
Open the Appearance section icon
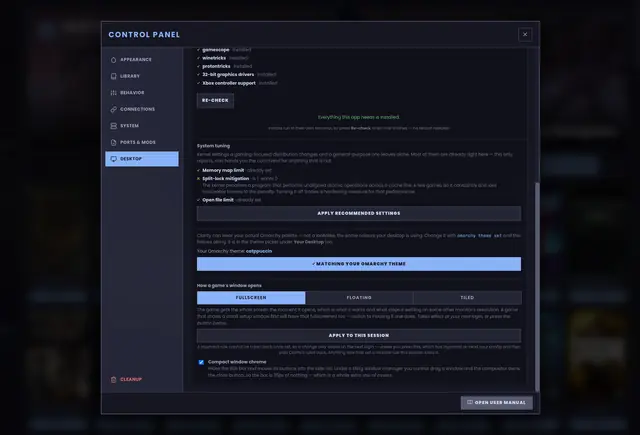(x=113, y=60)
